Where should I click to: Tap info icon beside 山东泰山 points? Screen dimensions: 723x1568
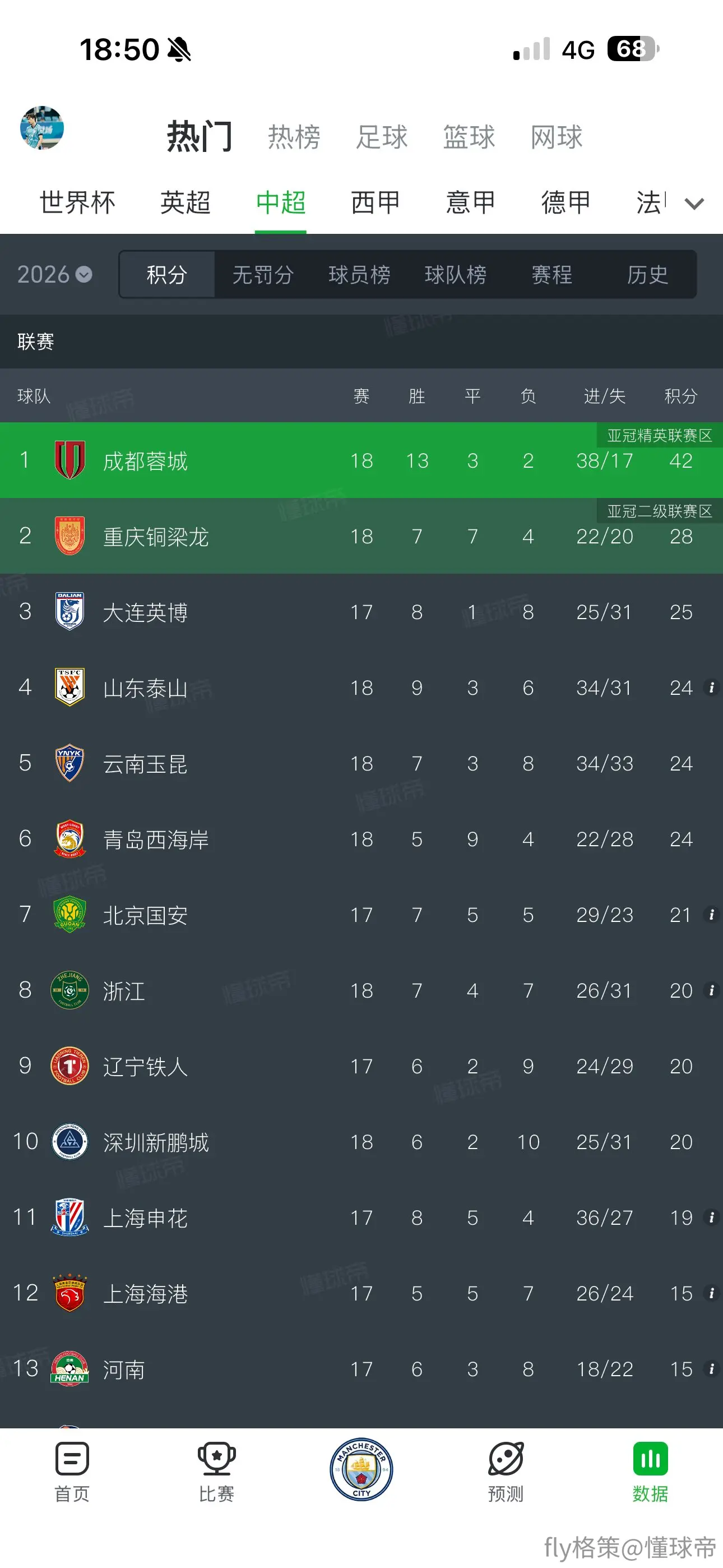711,687
